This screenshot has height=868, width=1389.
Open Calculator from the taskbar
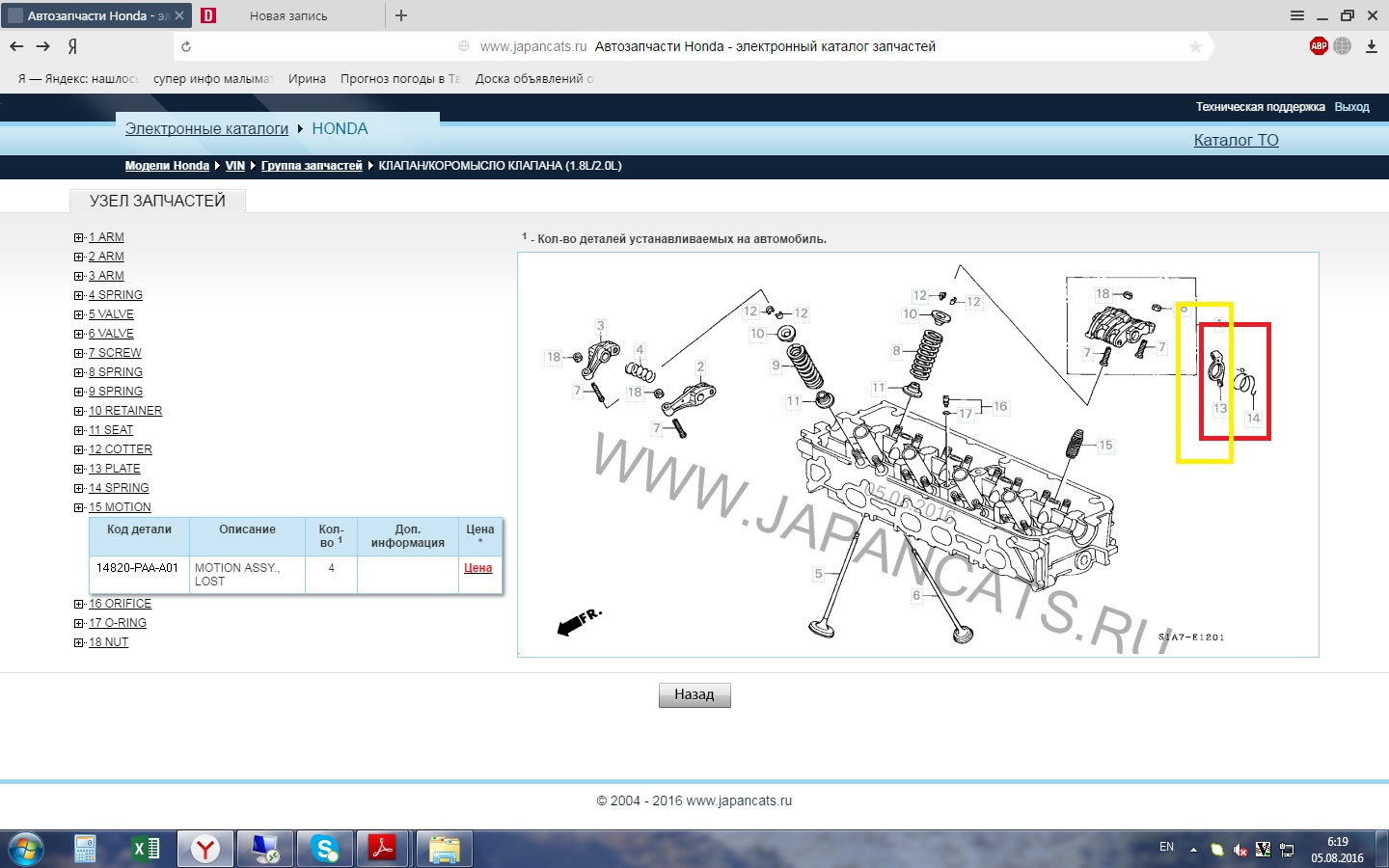coord(86,849)
